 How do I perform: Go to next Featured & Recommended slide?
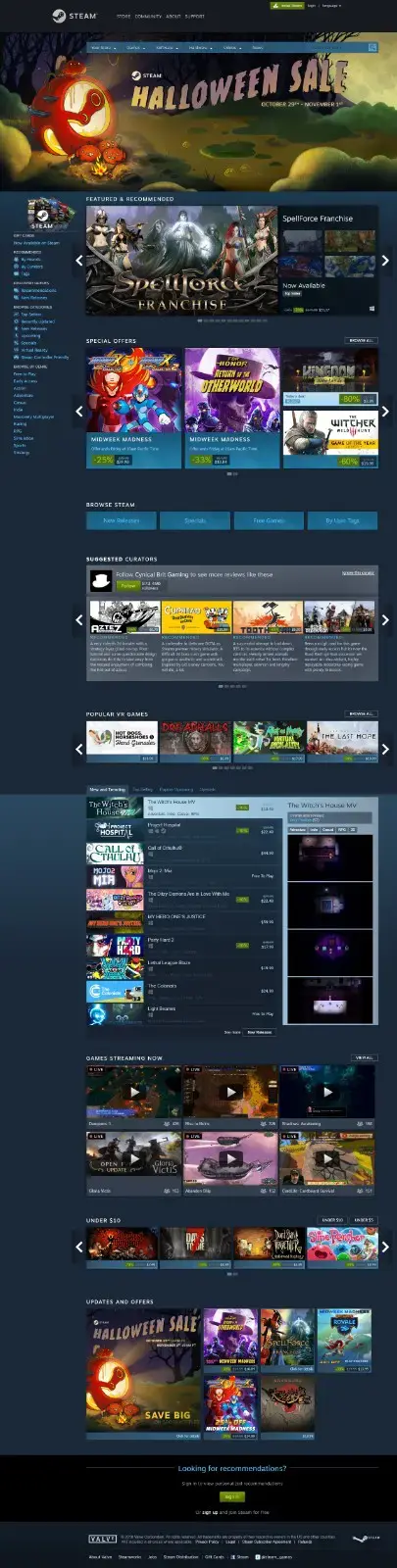coord(385,261)
